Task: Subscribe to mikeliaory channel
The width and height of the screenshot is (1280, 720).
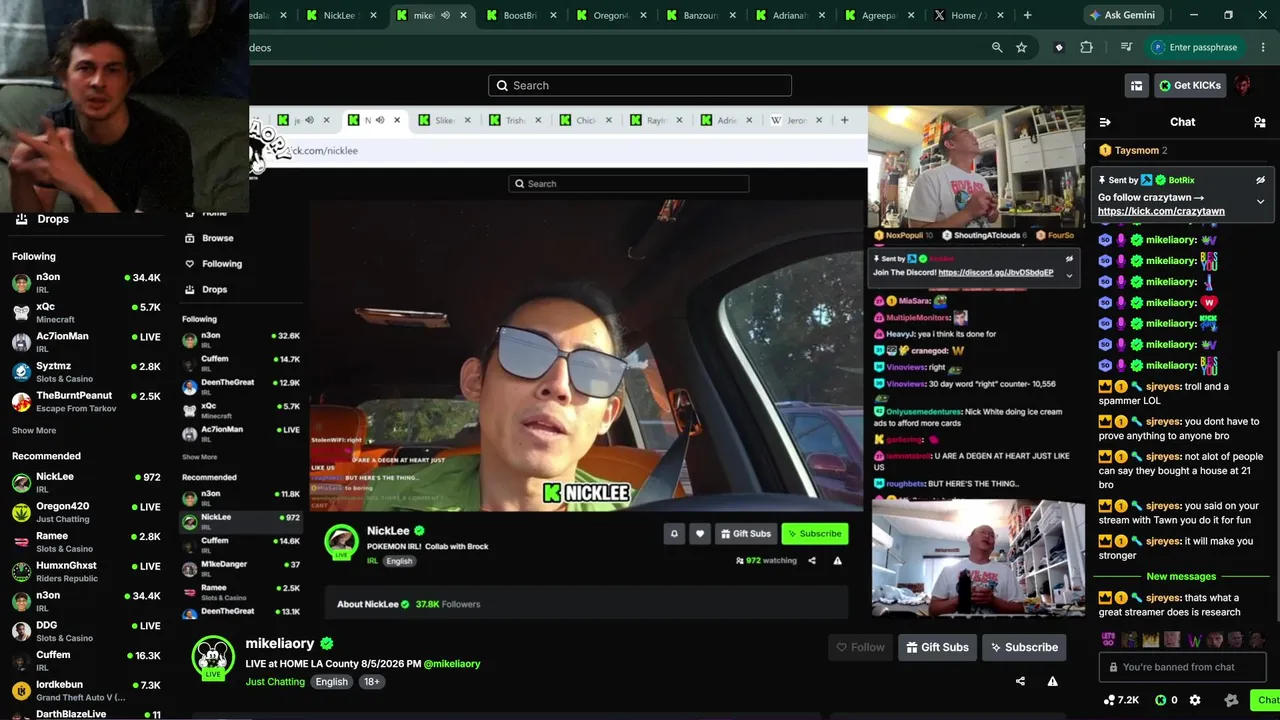Action: tap(1024, 647)
